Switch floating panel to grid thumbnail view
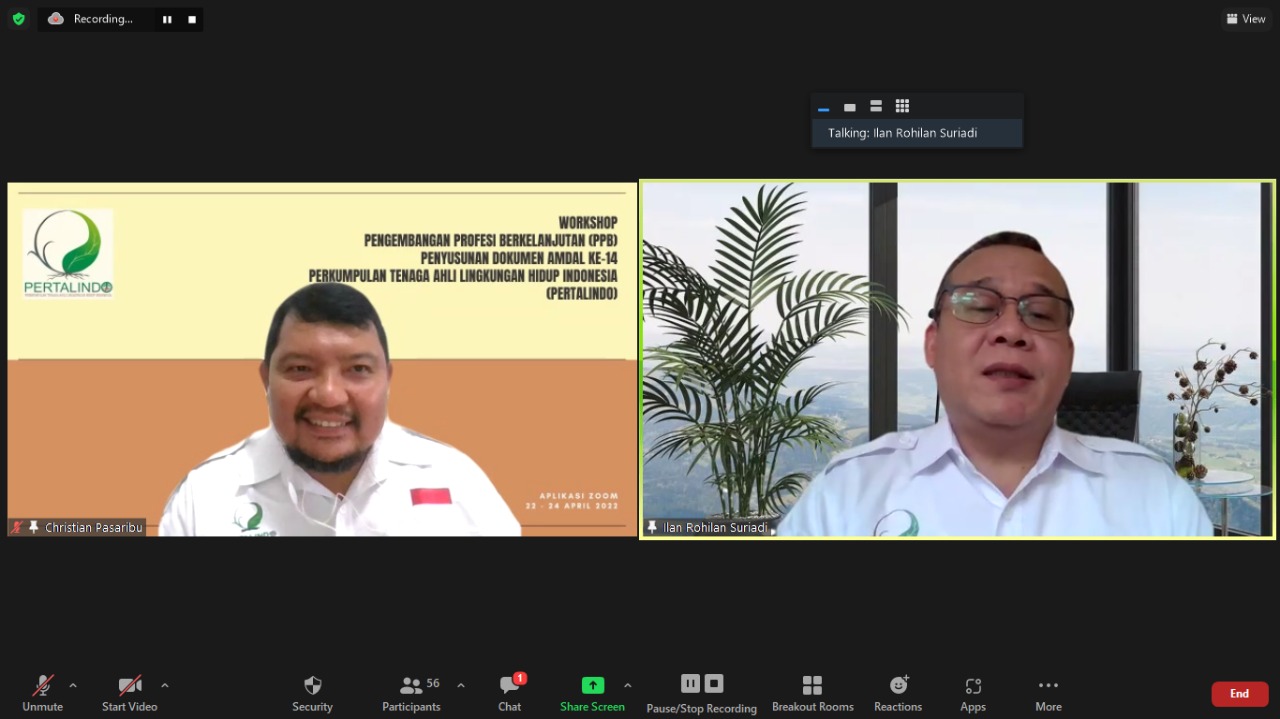This screenshot has width=1280, height=719. pyautogui.click(x=902, y=107)
